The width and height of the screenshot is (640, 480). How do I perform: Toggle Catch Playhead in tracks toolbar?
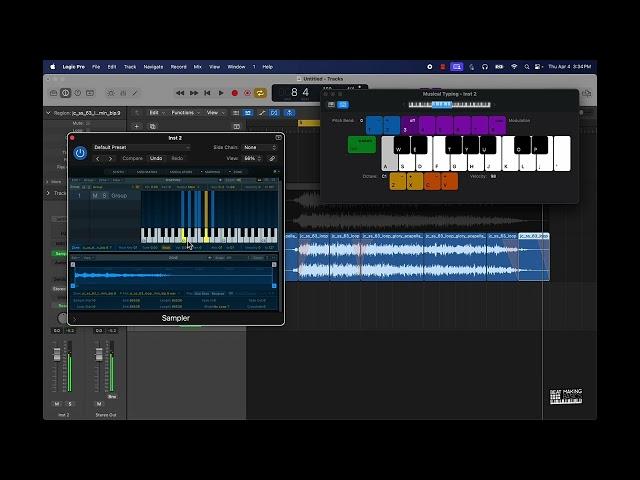pyautogui.click(x=289, y=113)
